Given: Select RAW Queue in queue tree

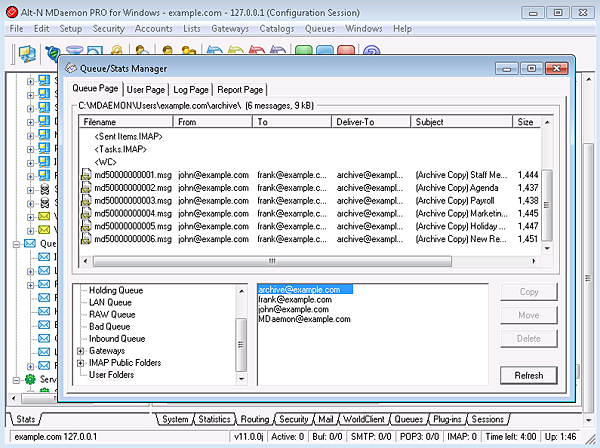Looking at the screenshot, I should click(x=112, y=314).
